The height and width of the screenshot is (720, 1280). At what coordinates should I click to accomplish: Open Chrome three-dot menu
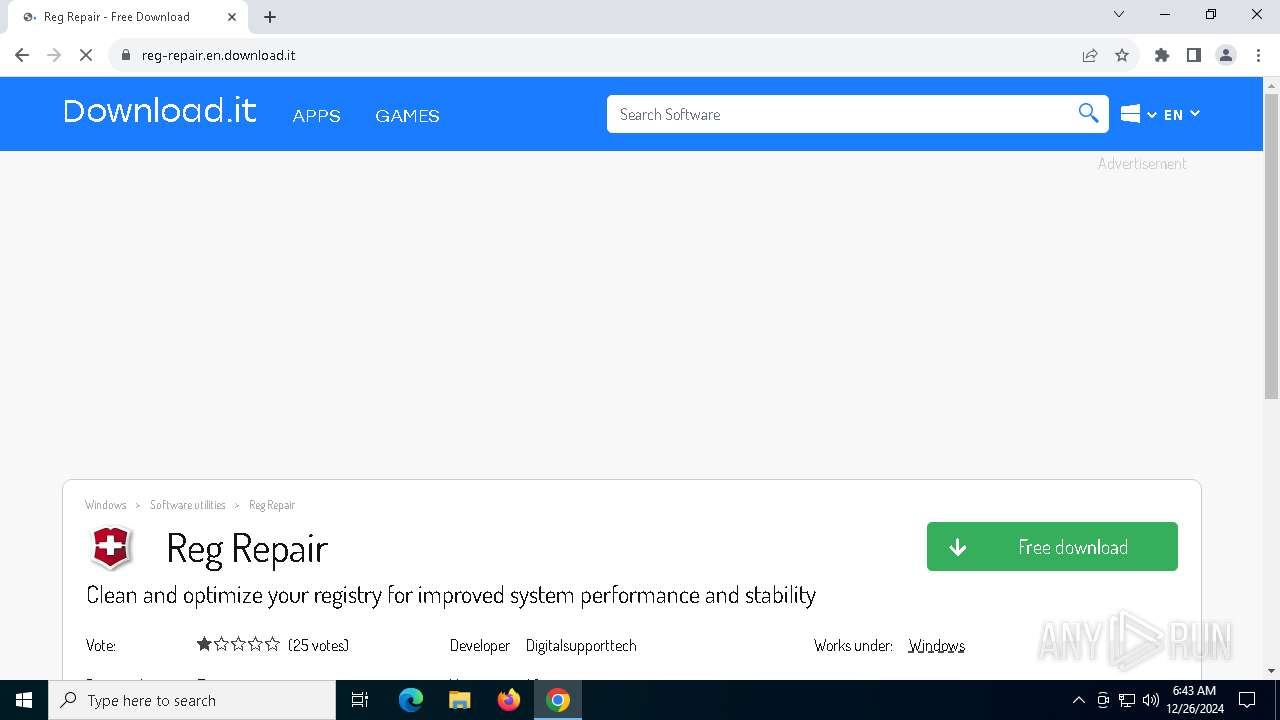point(1258,55)
